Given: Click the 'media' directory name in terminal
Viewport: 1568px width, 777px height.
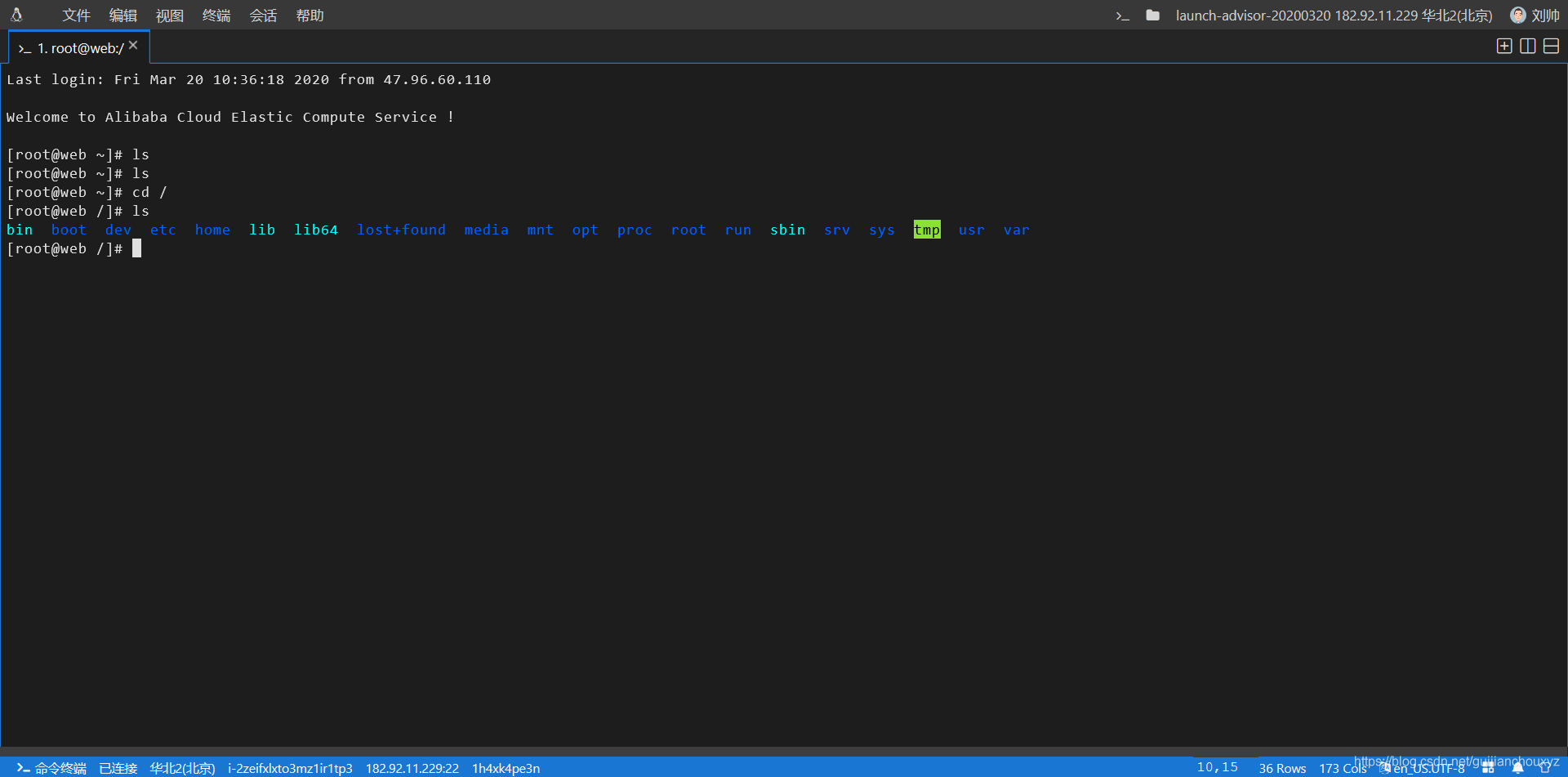Looking at the screenshot, I should click(487, 230).
